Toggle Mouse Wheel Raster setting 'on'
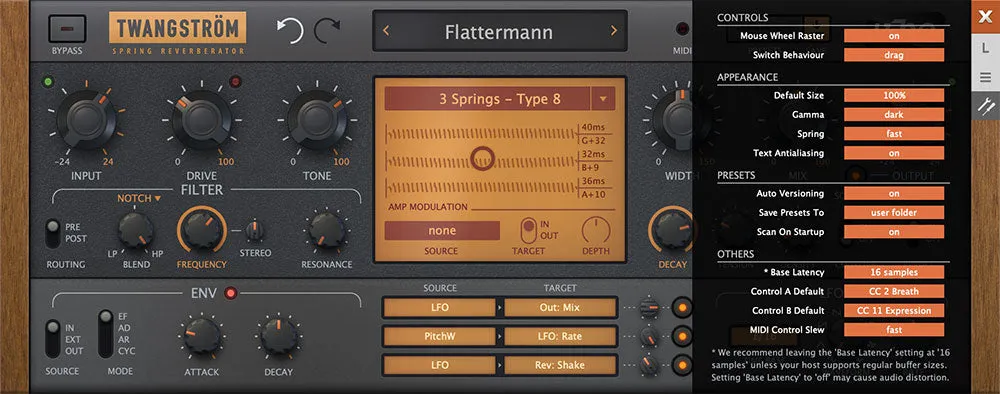 point(894,36)
